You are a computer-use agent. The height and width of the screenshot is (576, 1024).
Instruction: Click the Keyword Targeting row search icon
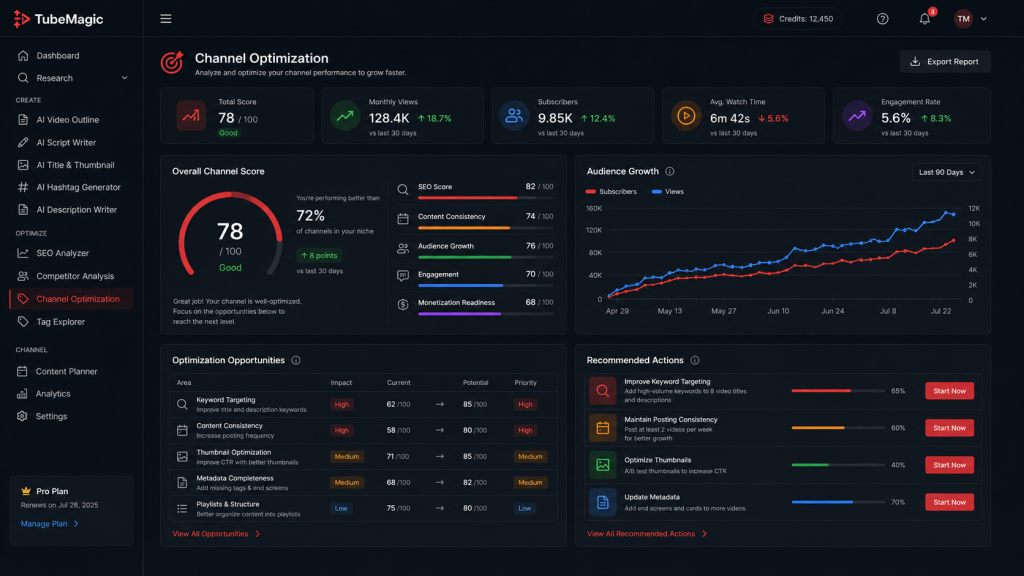(182, 404)
